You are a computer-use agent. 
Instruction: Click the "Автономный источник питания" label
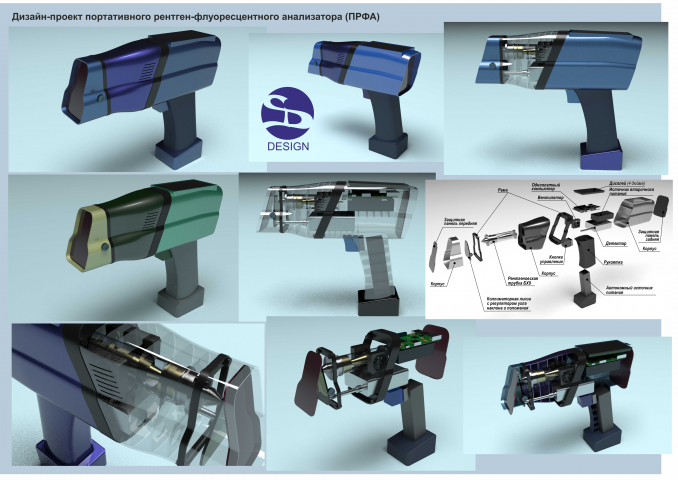[629, 290]
